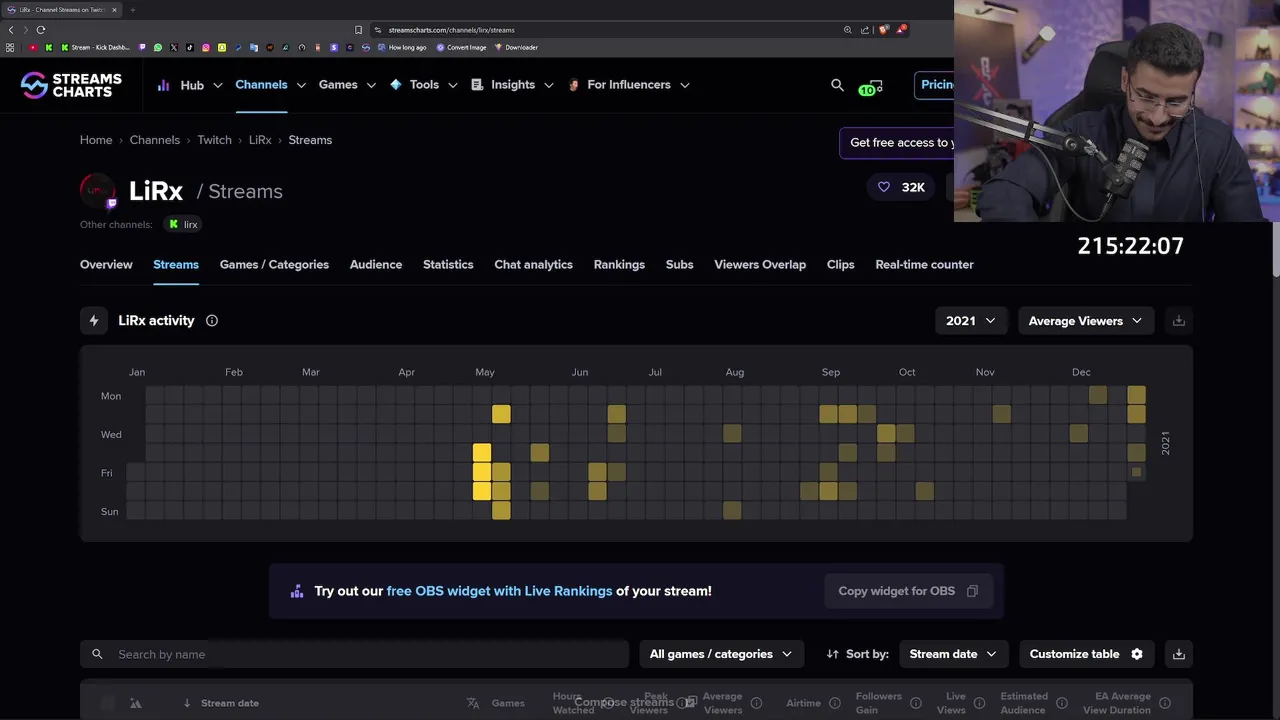
Task: Click the Get free access button
Action: 897,143
